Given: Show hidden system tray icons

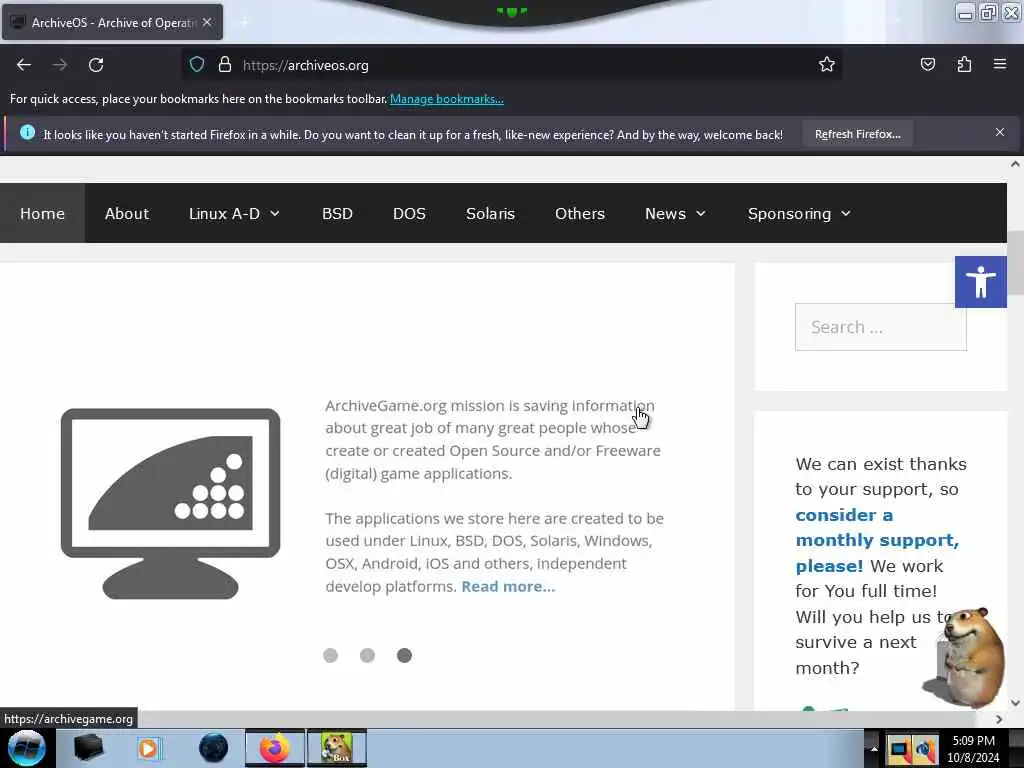Looking at the screenshot, I should (874, 748).
